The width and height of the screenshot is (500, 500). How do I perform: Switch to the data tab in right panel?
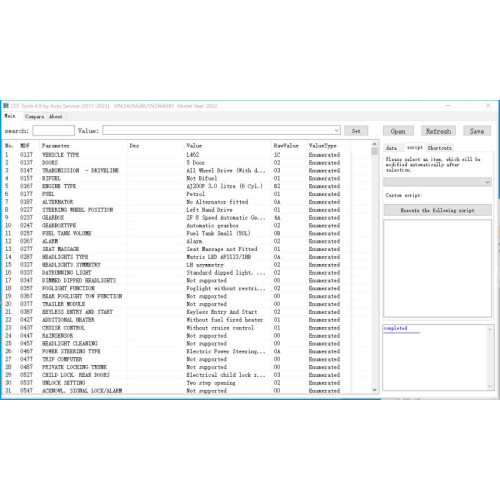(392, 148)
